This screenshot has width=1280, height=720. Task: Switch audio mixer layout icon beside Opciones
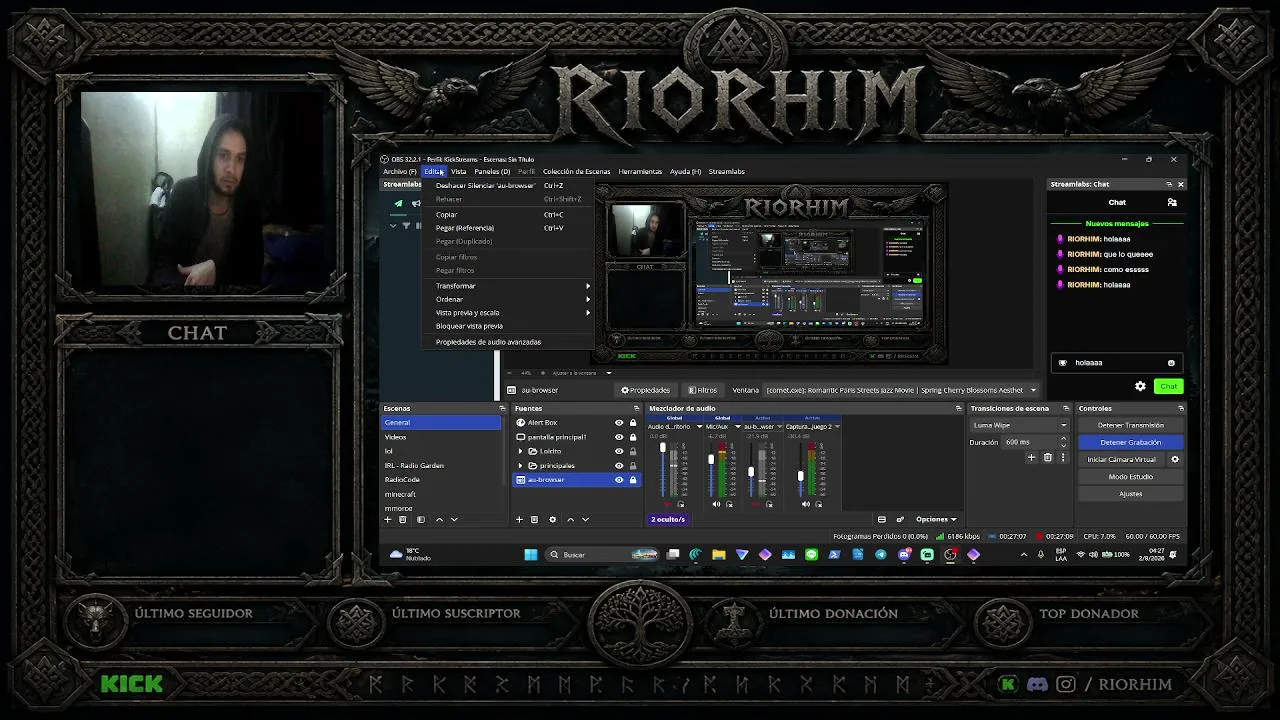(x=881, y=520)
